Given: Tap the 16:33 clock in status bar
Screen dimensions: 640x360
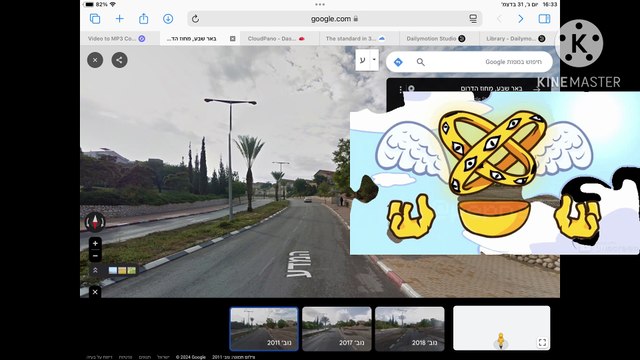Looking at the screenshot, I should [550, 4].
